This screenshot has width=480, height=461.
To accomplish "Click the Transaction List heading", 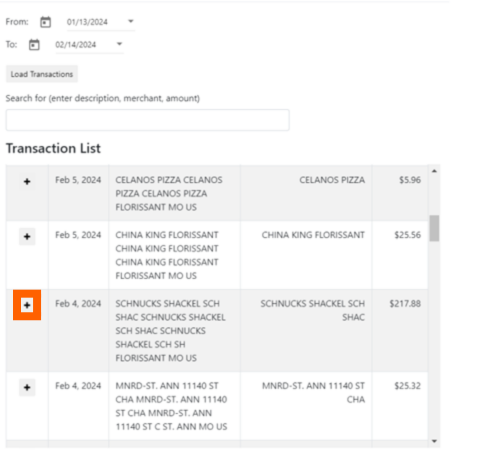I will (53, 148).
